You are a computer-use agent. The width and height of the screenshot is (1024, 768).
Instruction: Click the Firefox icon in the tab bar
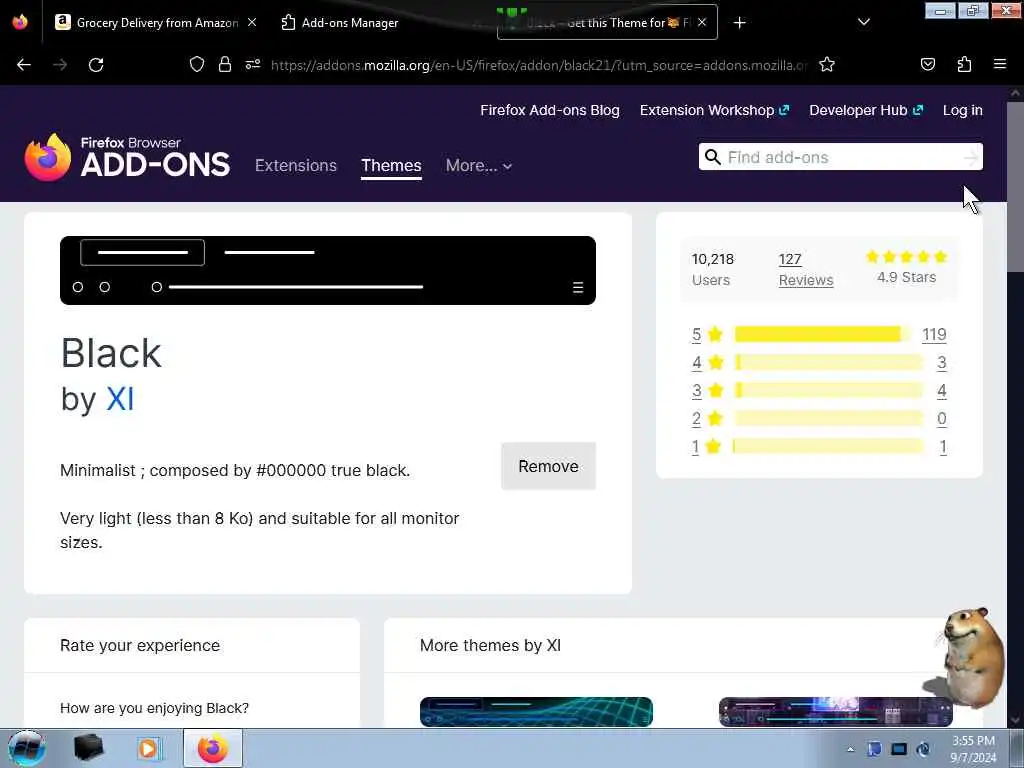tap(20, 22)
